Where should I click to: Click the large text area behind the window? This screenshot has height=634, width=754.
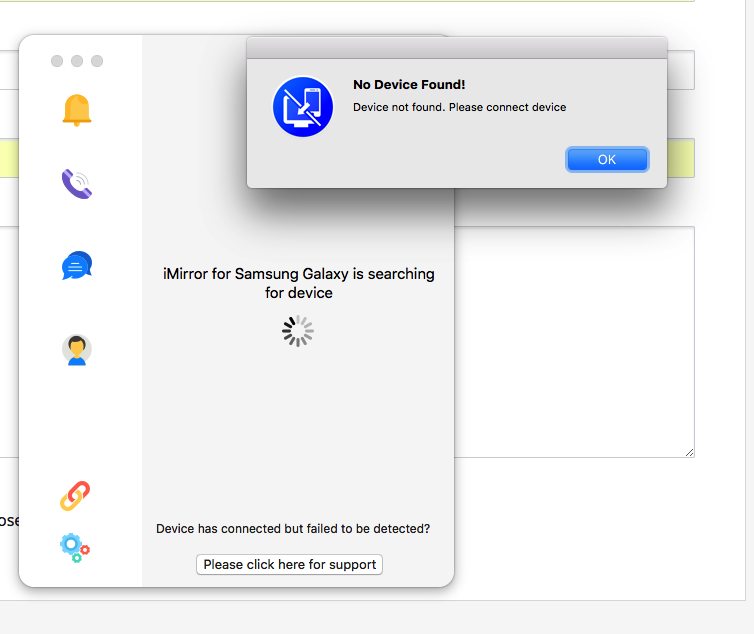(x=574, y=342)
